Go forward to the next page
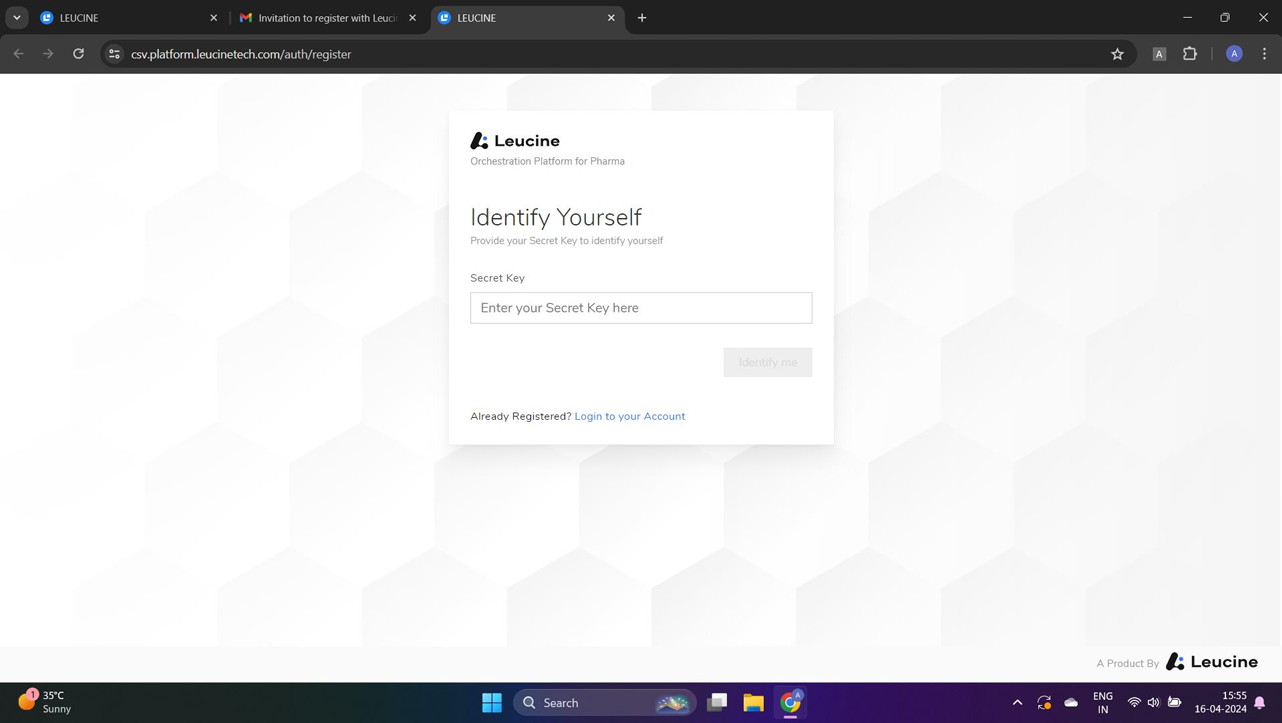This screenshot has height=723, width=1282. coord(48,54)
